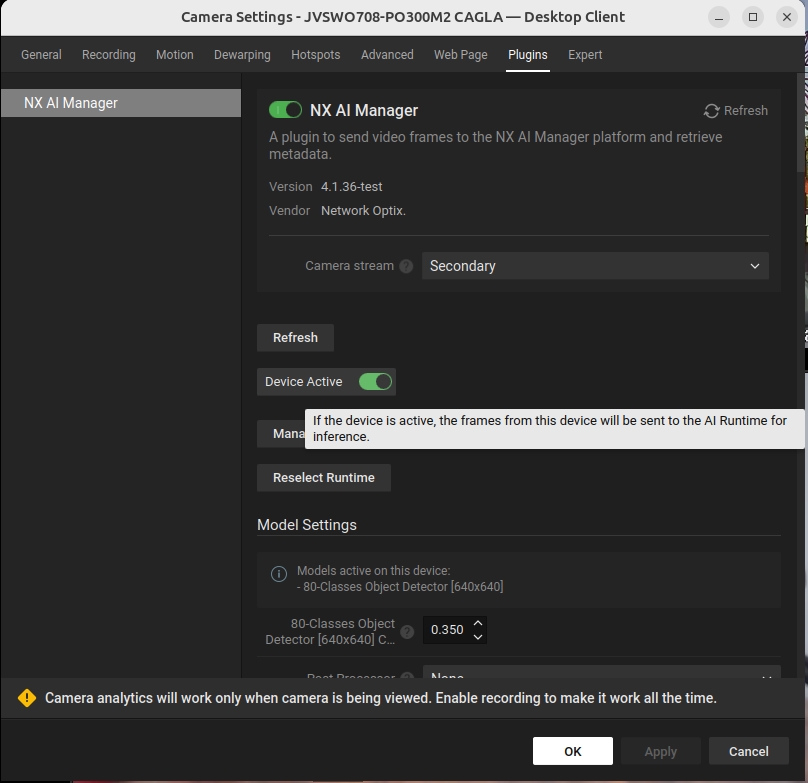Expand the Post Processor dropdown
808x783 pixels.
coord(600,677)
